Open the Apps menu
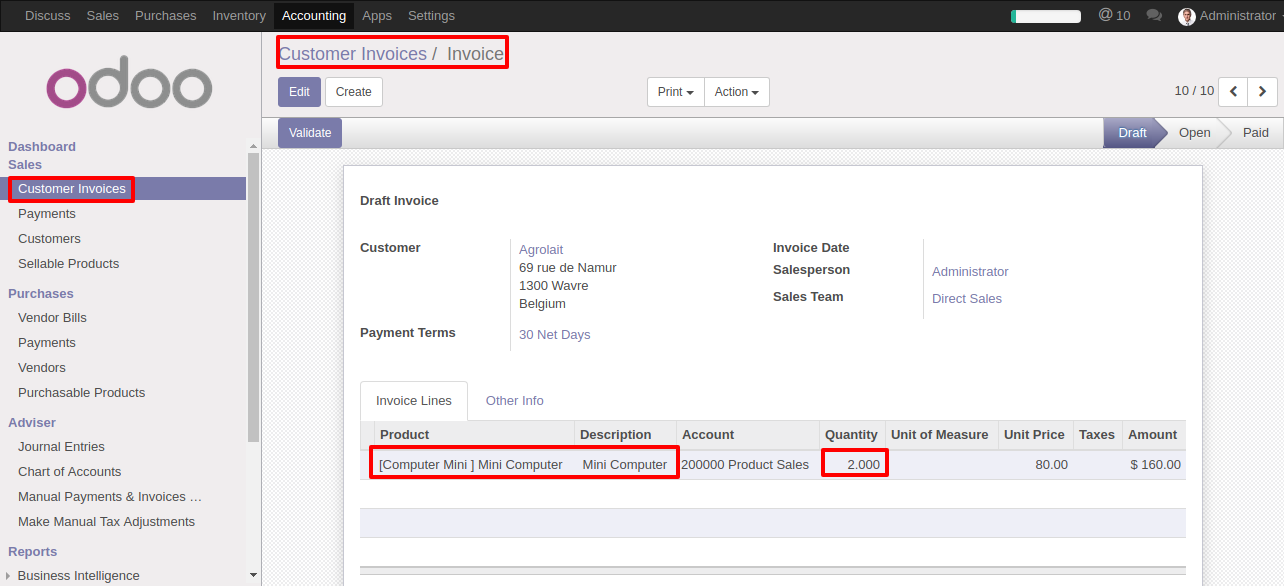This screenshot has height=586, width=1284. 377,16
